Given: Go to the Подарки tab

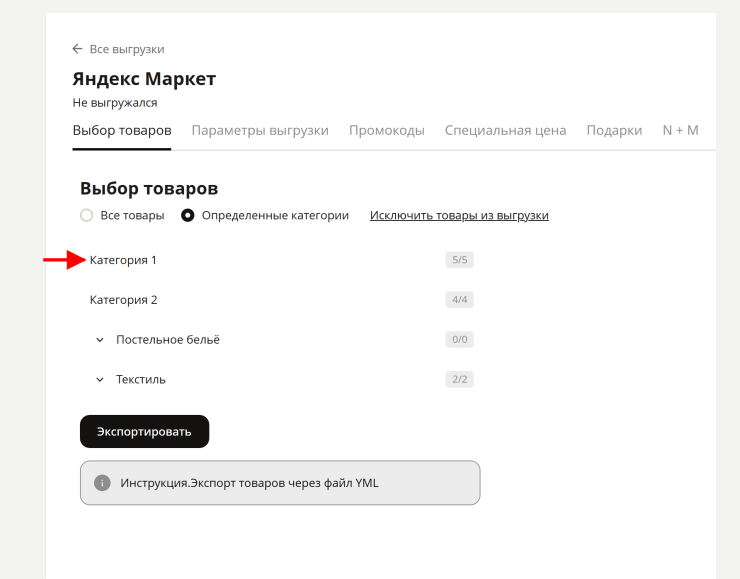Looking at the screenshot, I should (614, 130).
